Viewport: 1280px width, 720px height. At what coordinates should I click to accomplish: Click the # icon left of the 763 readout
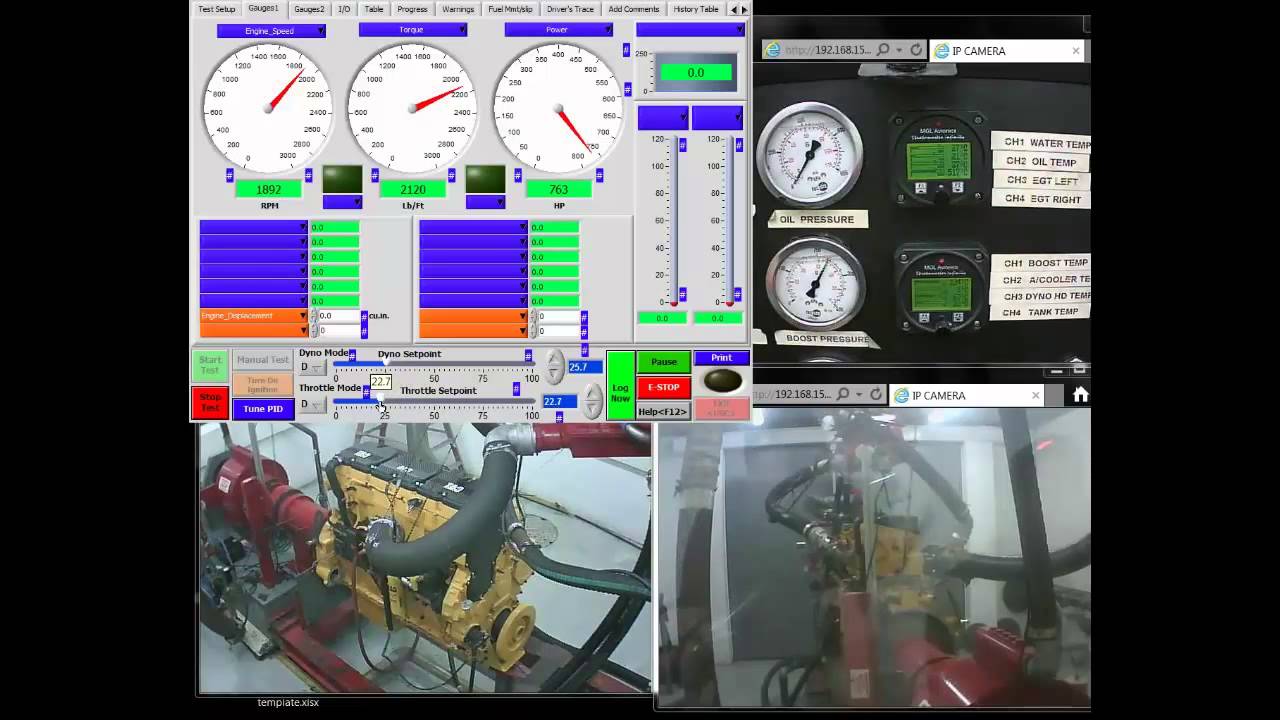(x=519, y=175)
